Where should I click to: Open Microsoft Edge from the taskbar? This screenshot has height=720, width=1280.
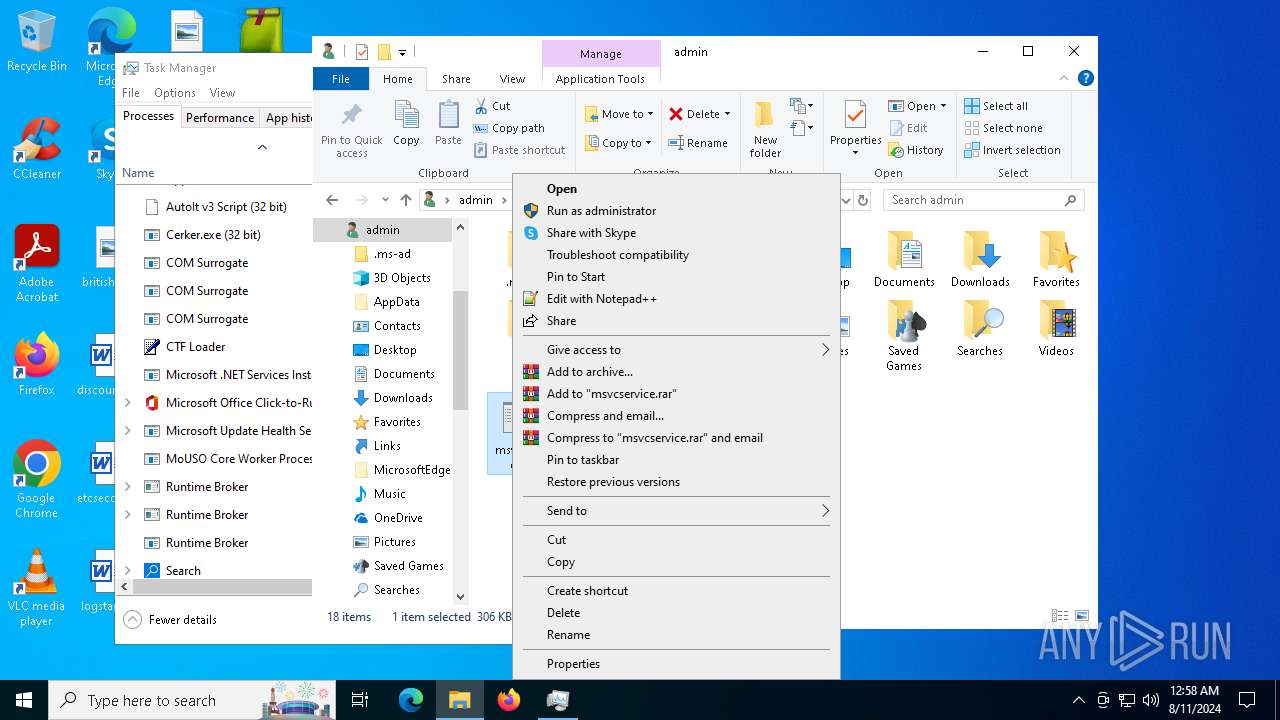pos(411,700)
